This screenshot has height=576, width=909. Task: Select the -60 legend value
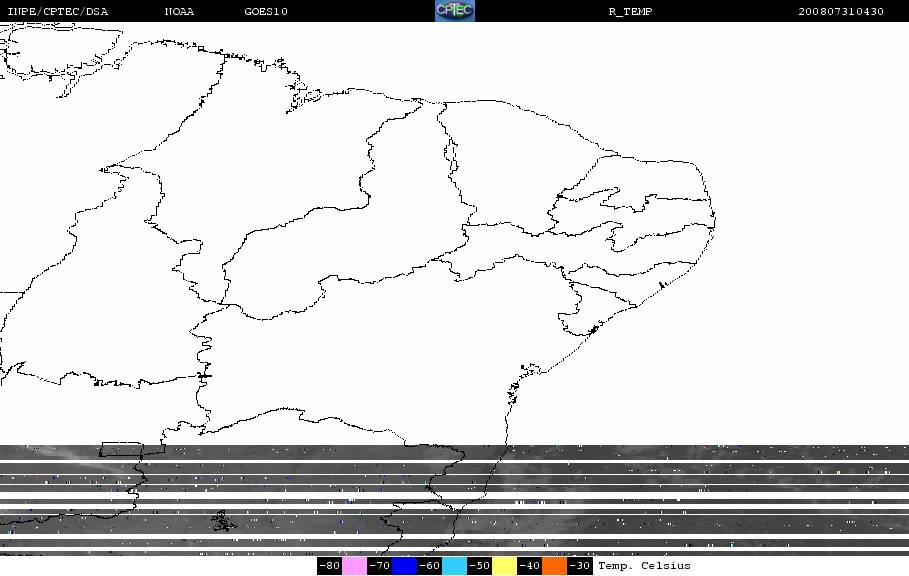click(430, 566)
